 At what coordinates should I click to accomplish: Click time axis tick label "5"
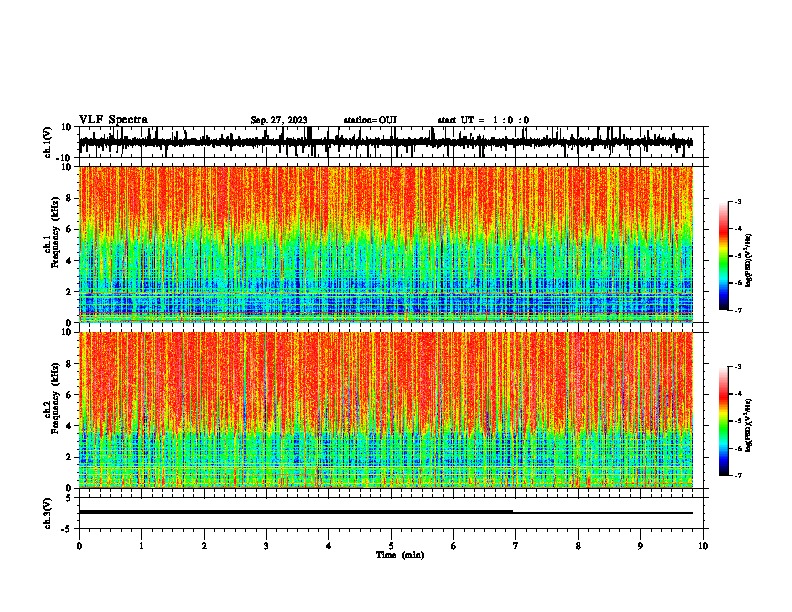pos(391,546)
